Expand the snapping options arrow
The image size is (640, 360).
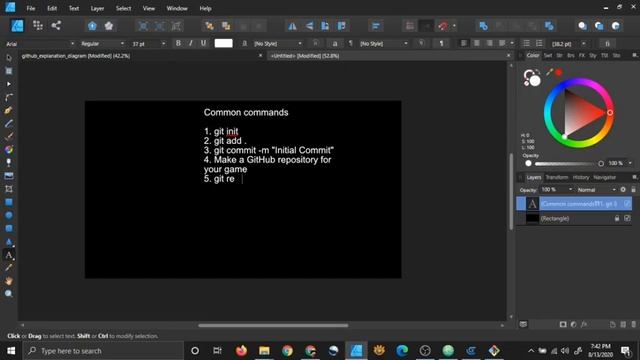point(454,26)
